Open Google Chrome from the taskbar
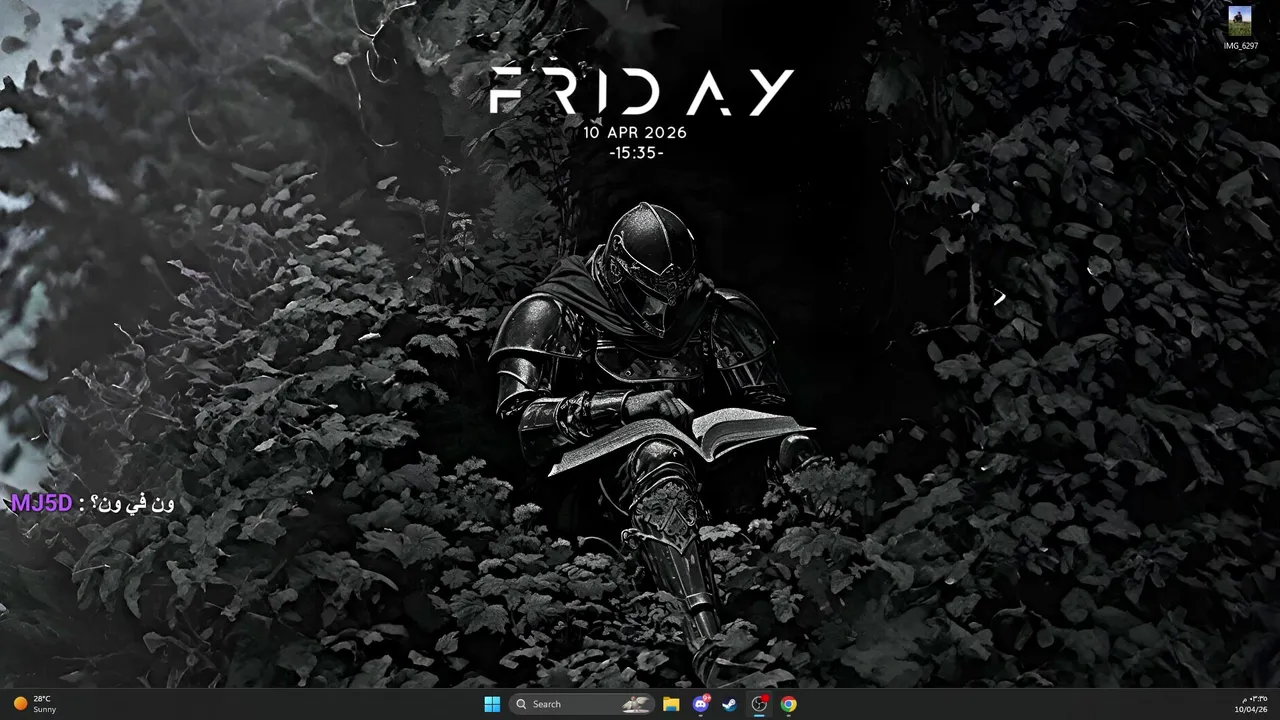This screenshot has height=720, width=1280. tap(789, 704)
